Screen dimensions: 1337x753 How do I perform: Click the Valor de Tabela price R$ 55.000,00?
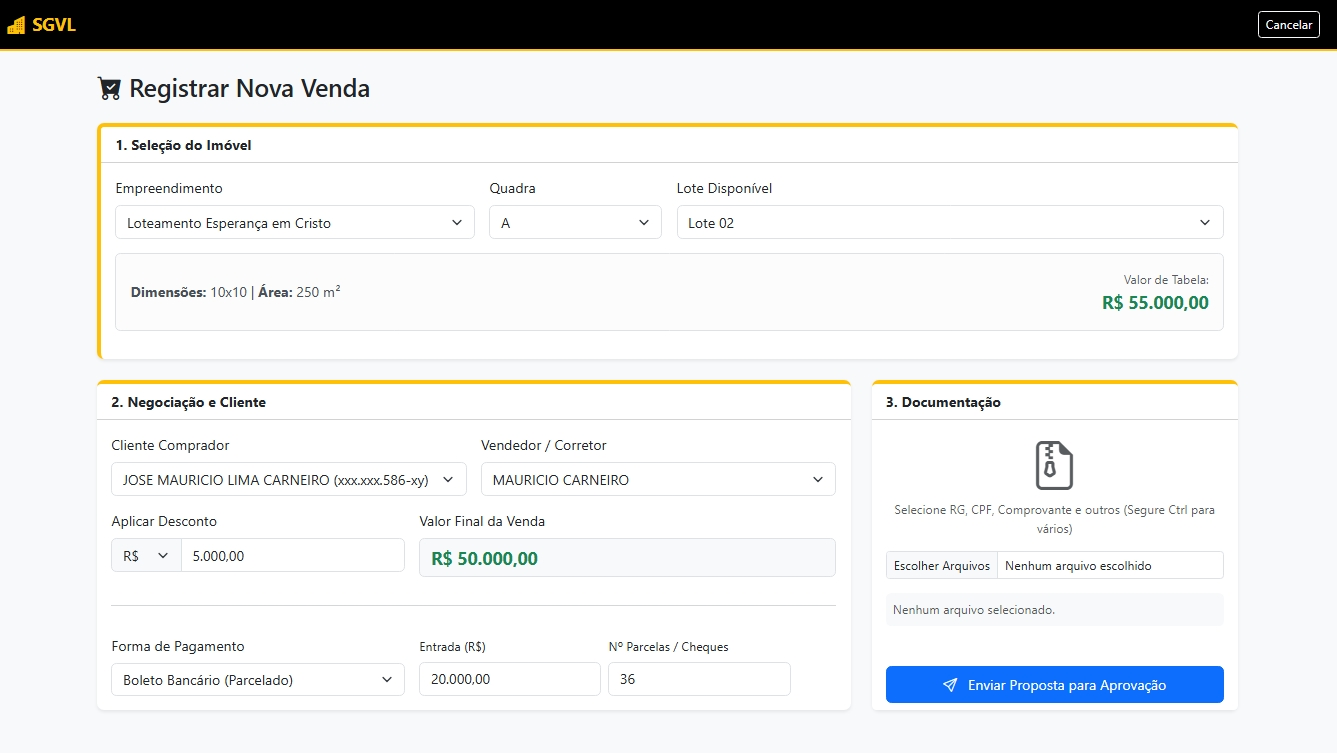tap(1154, 302)
